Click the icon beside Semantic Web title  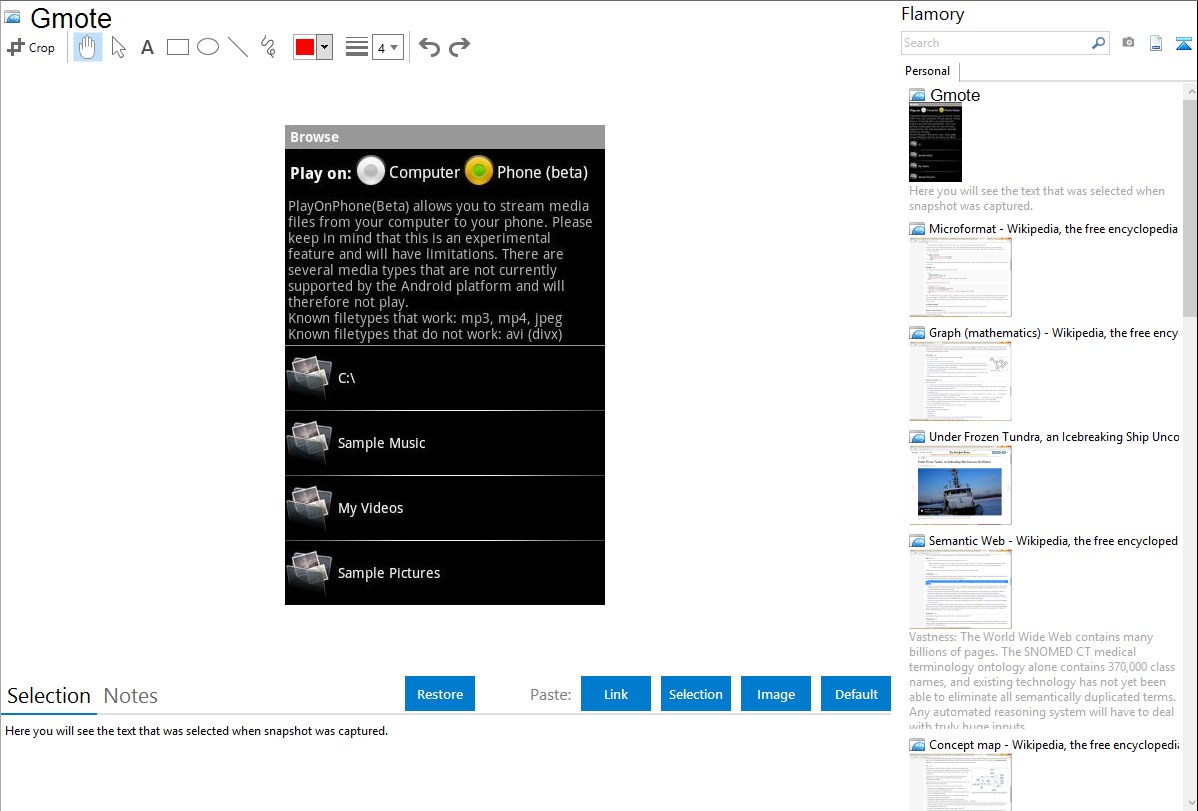(917, 541)
